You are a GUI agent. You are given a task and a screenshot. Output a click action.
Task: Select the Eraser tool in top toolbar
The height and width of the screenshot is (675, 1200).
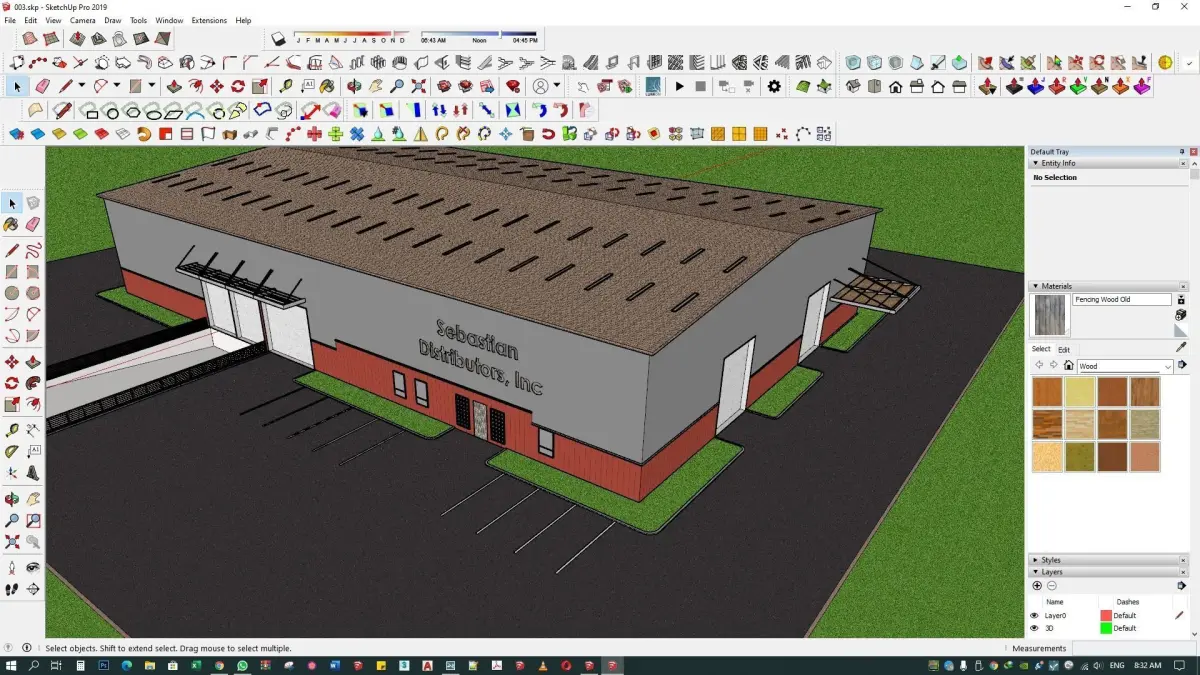(42, 86)
